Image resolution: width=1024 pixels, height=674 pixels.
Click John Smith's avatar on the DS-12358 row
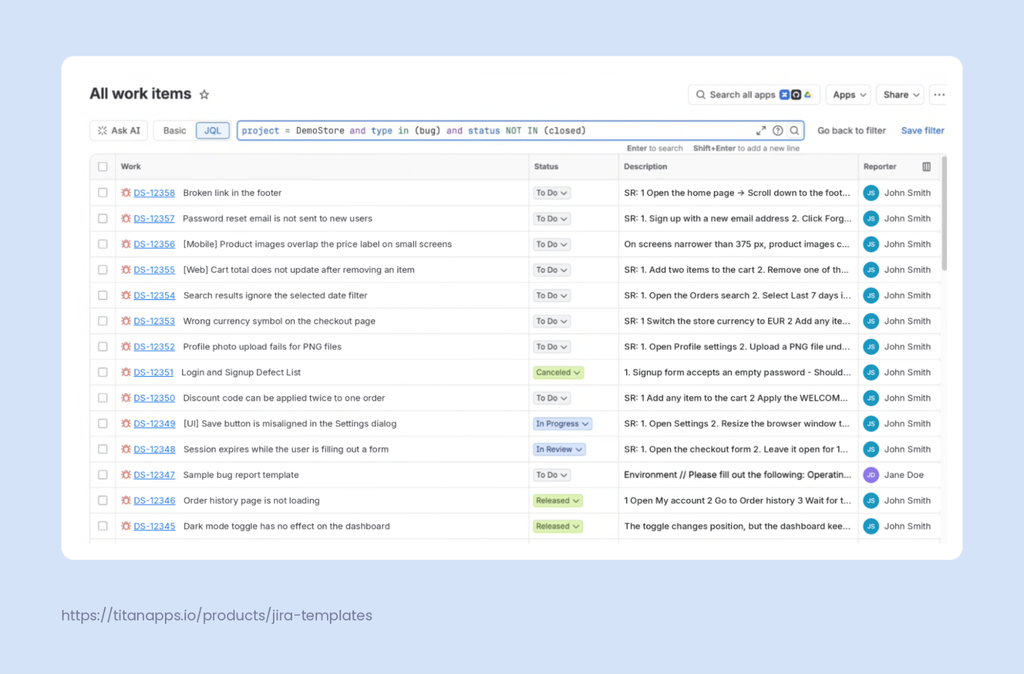click(871, 193)
